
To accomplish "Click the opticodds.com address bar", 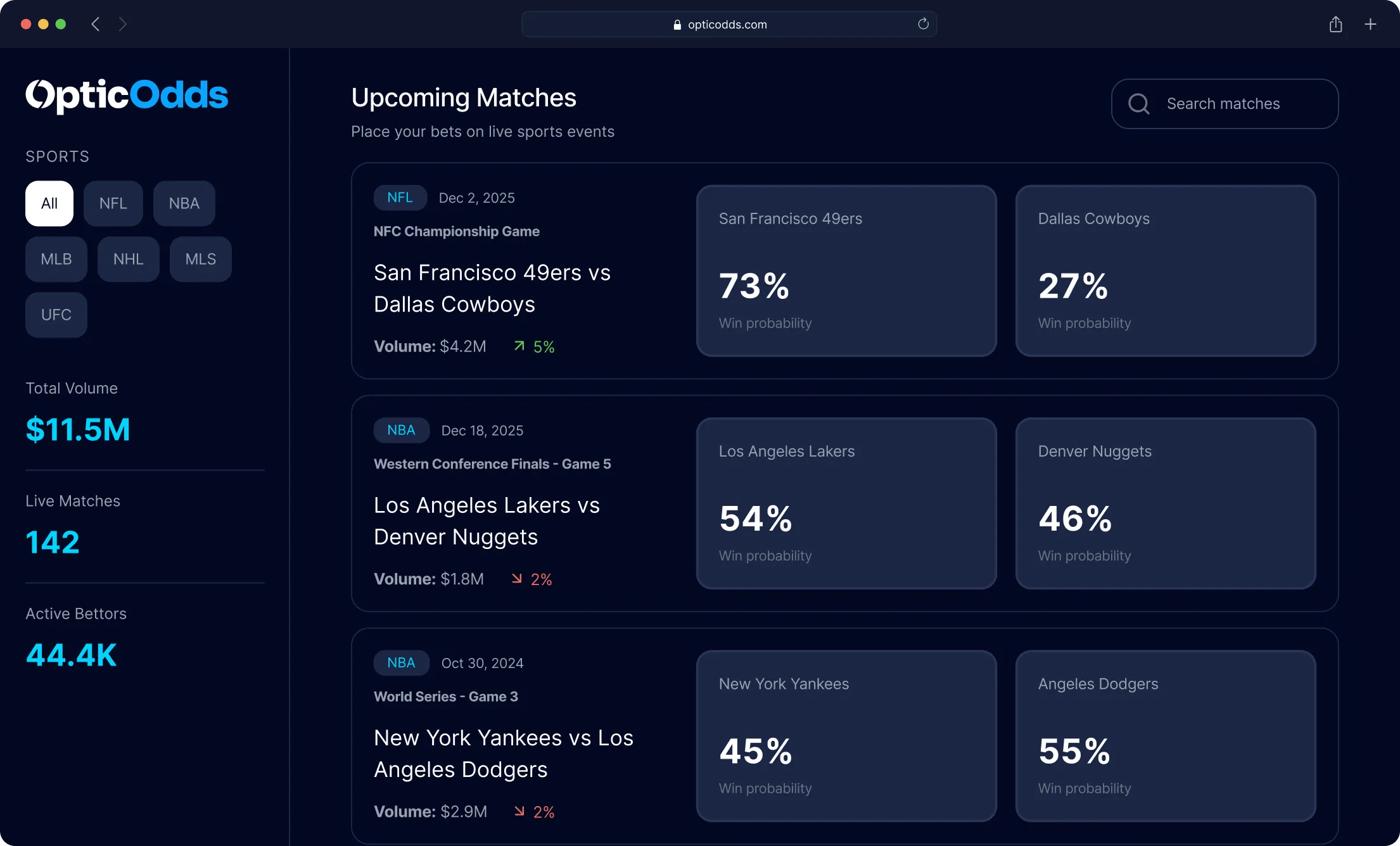I will coord(729,24).
